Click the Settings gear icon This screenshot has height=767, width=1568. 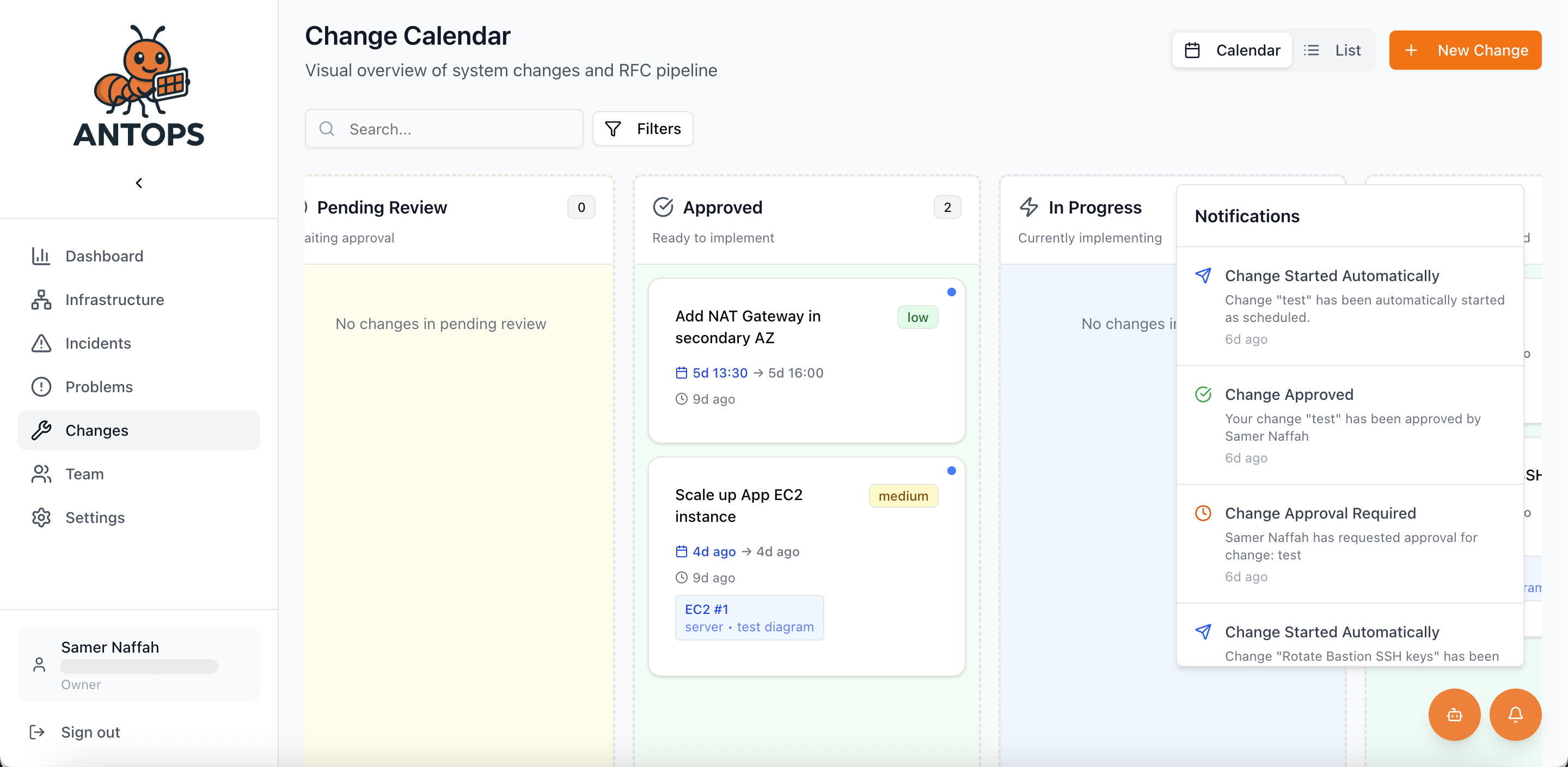point(41,517)
